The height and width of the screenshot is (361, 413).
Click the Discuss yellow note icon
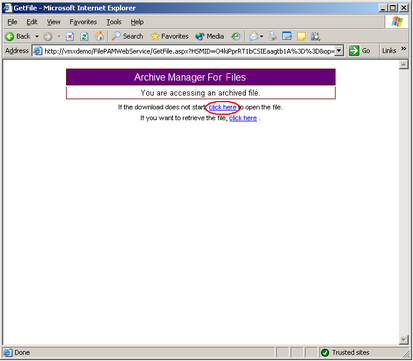301,36
